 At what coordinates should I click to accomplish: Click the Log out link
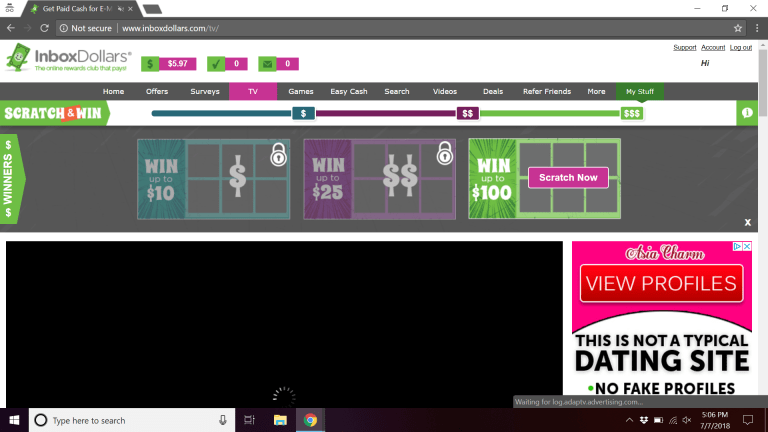[740, 47]
